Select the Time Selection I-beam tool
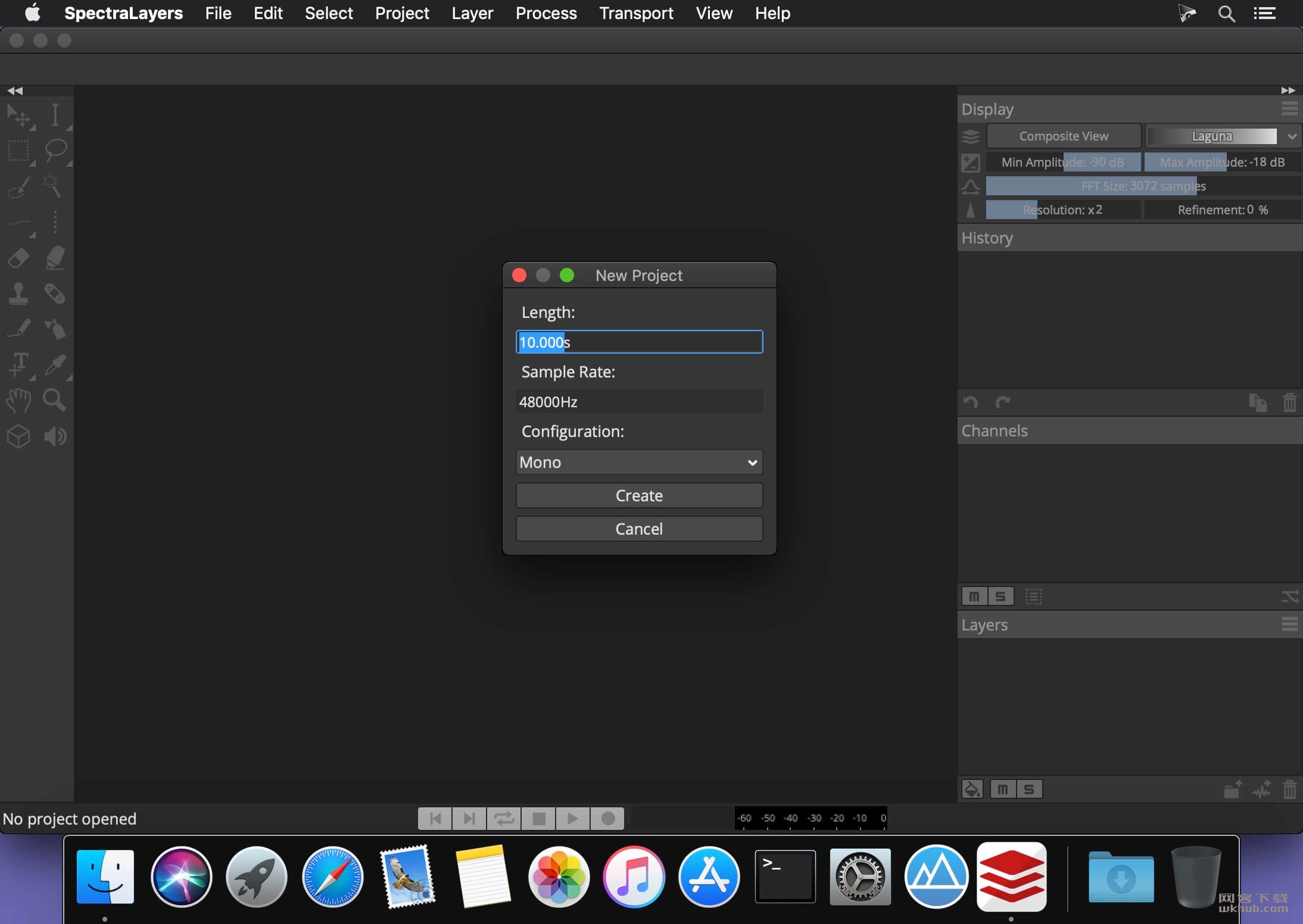 (x=55, y=115)
